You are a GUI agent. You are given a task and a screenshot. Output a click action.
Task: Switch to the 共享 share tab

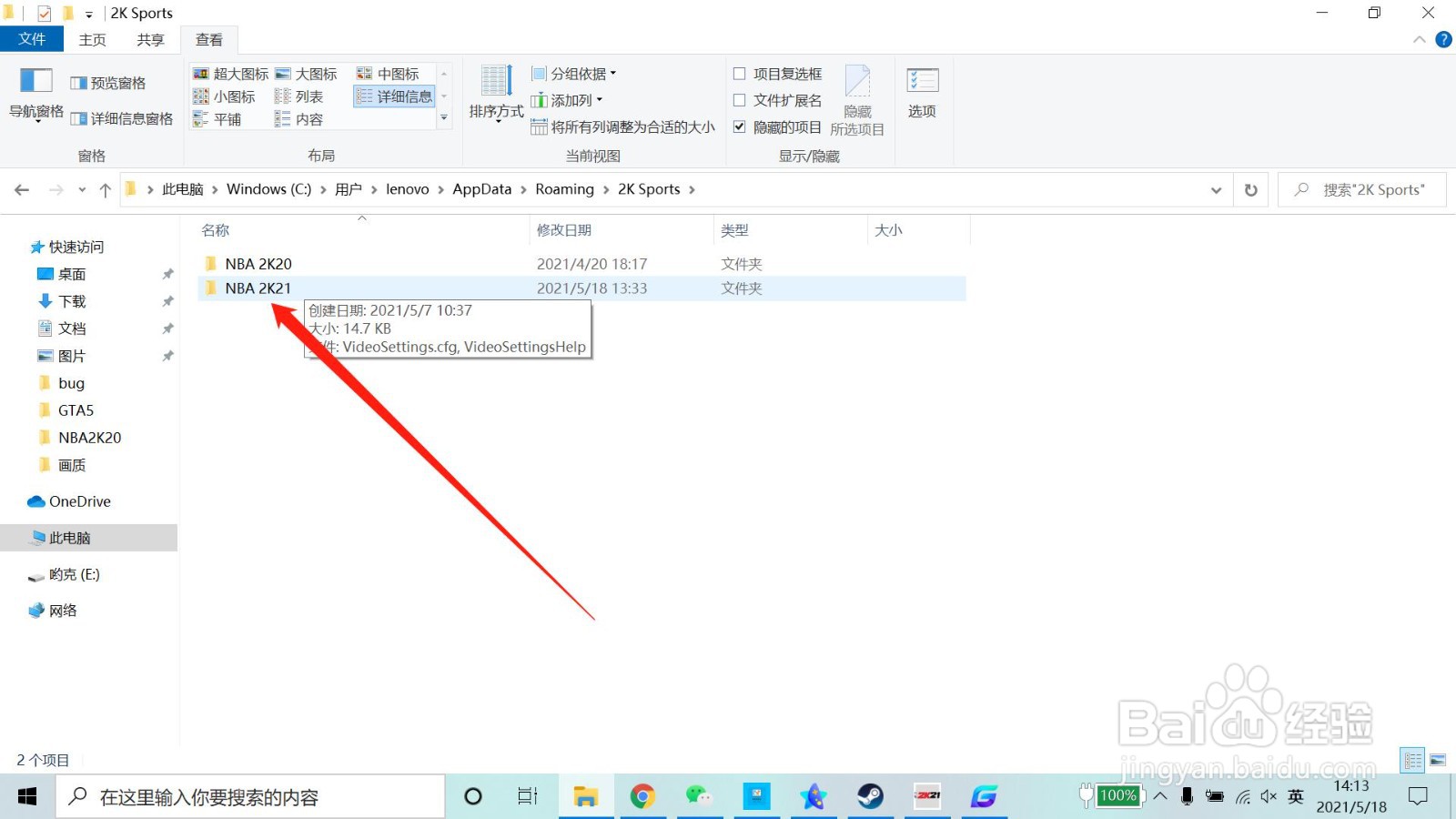pos(150,39)
